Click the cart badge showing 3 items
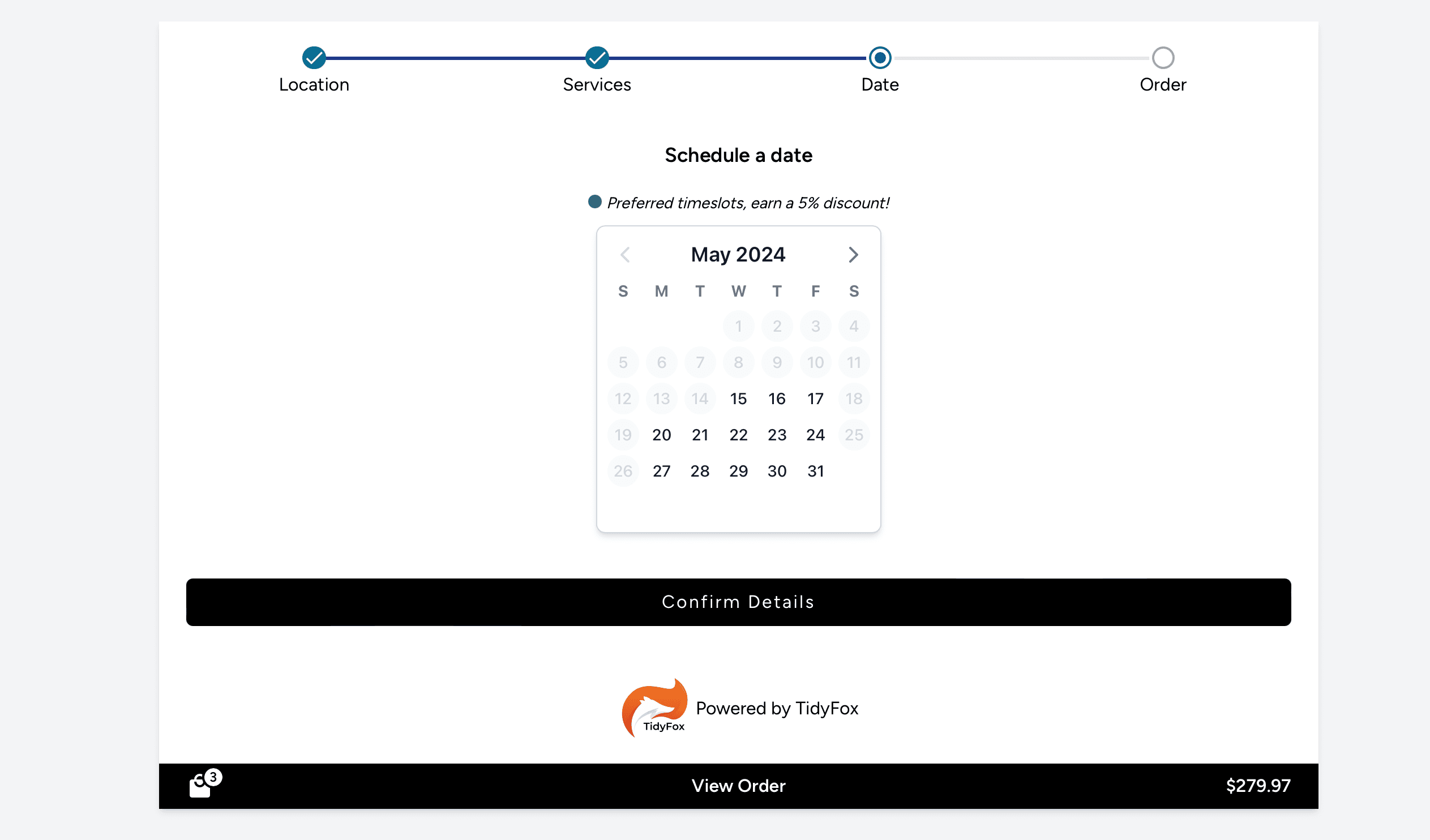The image size is (1430, 840). [x=213, y=777]
